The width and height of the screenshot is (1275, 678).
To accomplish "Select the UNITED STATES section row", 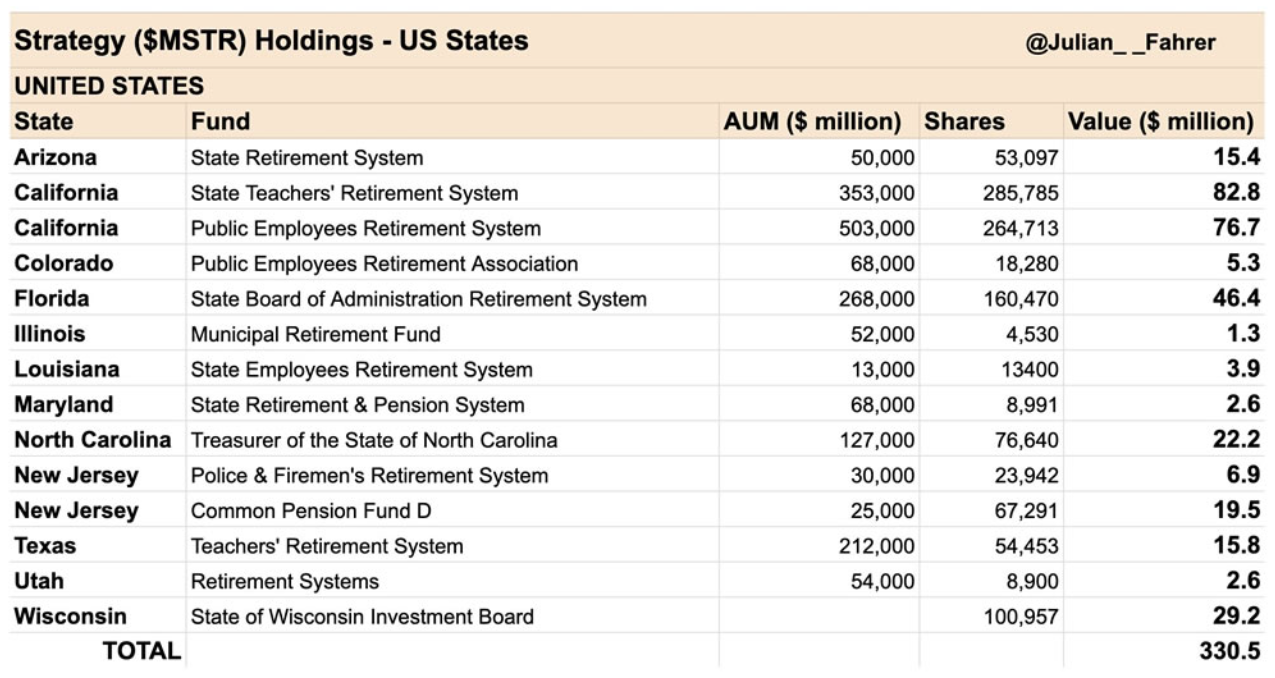I will pyautogui.click(x=109, y=86).
